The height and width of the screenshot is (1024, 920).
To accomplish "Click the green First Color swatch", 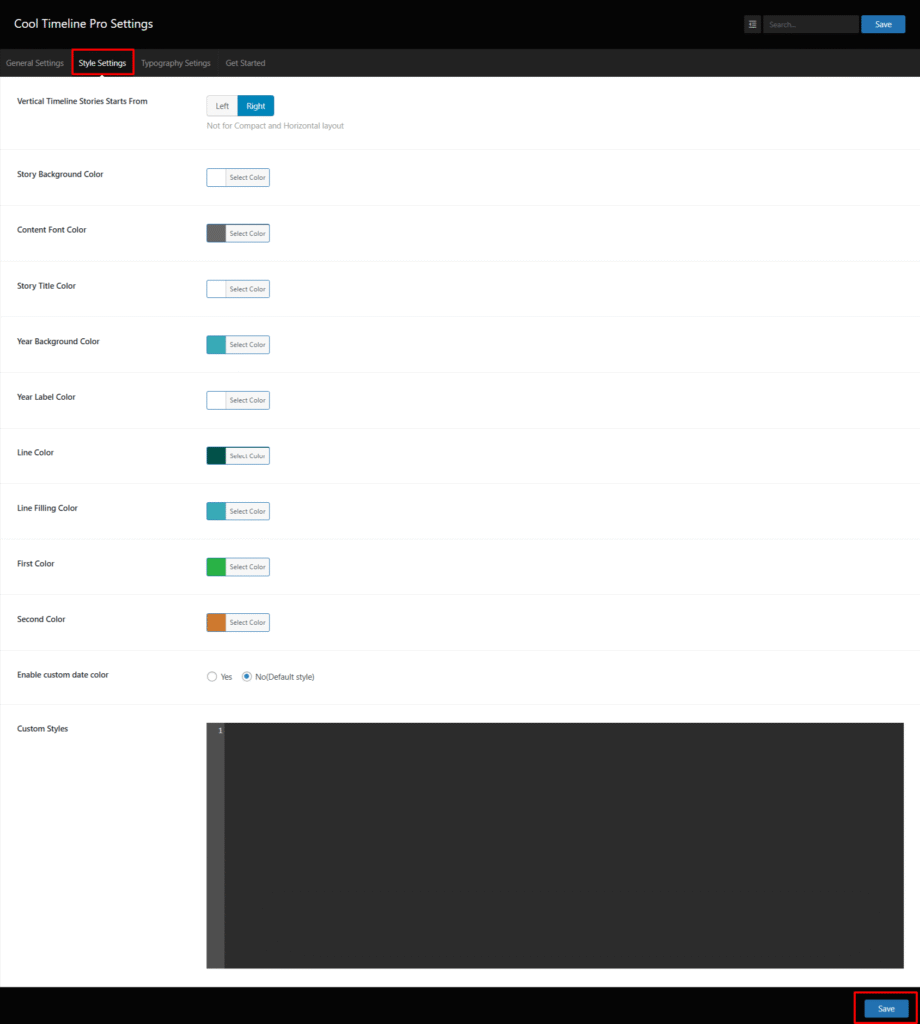I will coord(217,566).
